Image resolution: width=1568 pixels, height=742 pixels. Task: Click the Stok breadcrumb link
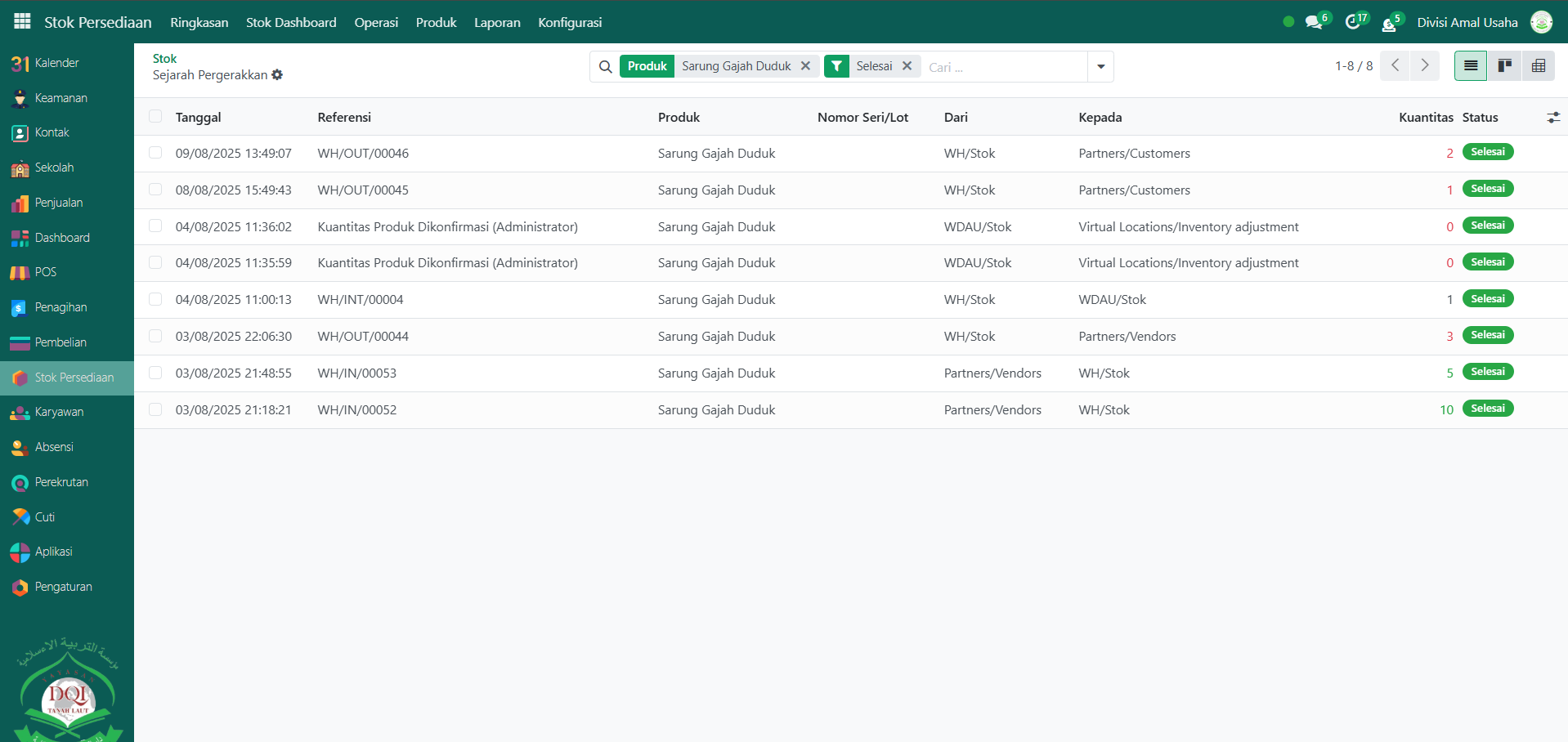164,59
